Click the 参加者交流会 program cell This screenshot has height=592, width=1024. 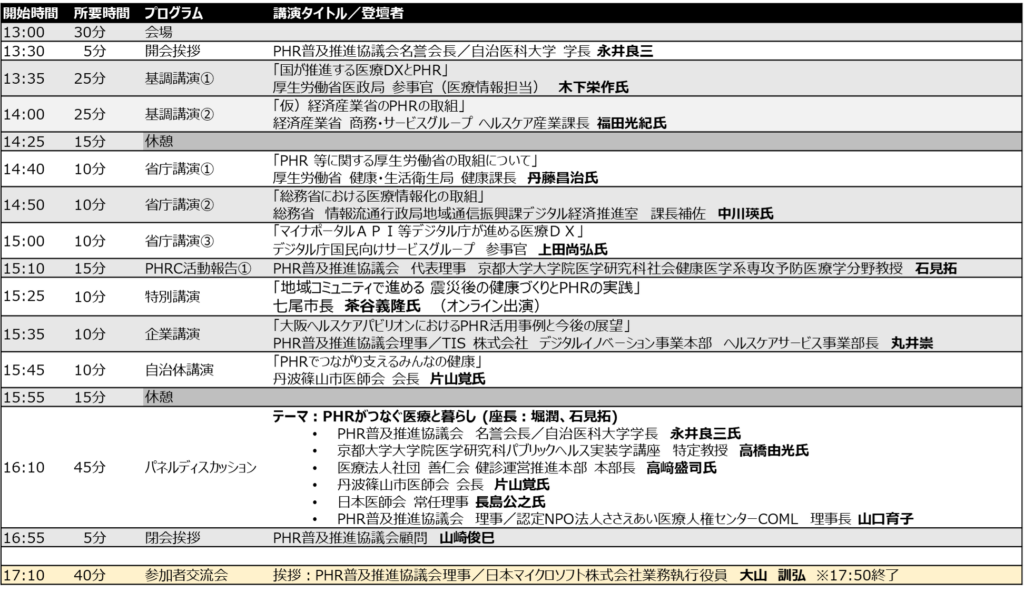(187, 575)
